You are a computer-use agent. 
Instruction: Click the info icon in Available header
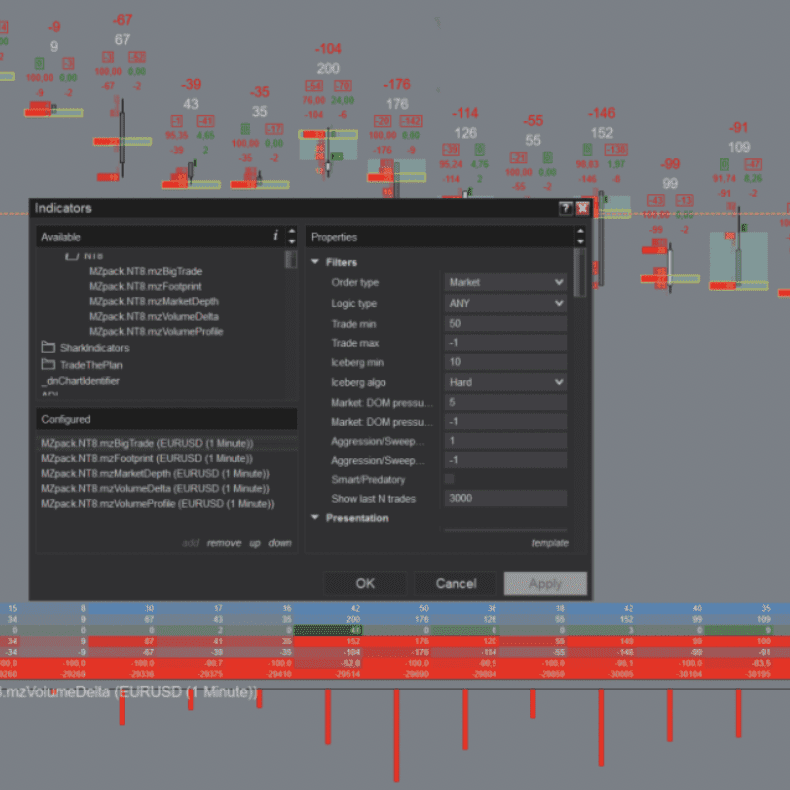point(275,237)
